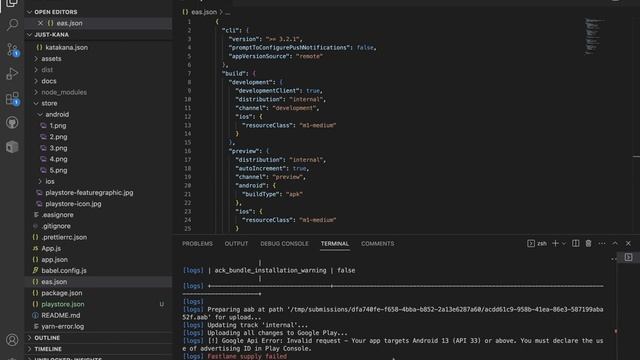Image resolution: width=640 pixels, height=360 pixels.
Task: Open the Search view in activity bar
Action: (x=12, y=25)
